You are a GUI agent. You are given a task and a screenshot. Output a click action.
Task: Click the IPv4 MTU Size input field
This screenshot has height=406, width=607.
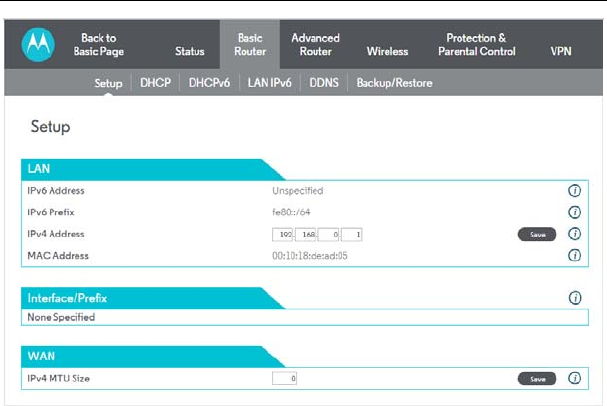285,378
